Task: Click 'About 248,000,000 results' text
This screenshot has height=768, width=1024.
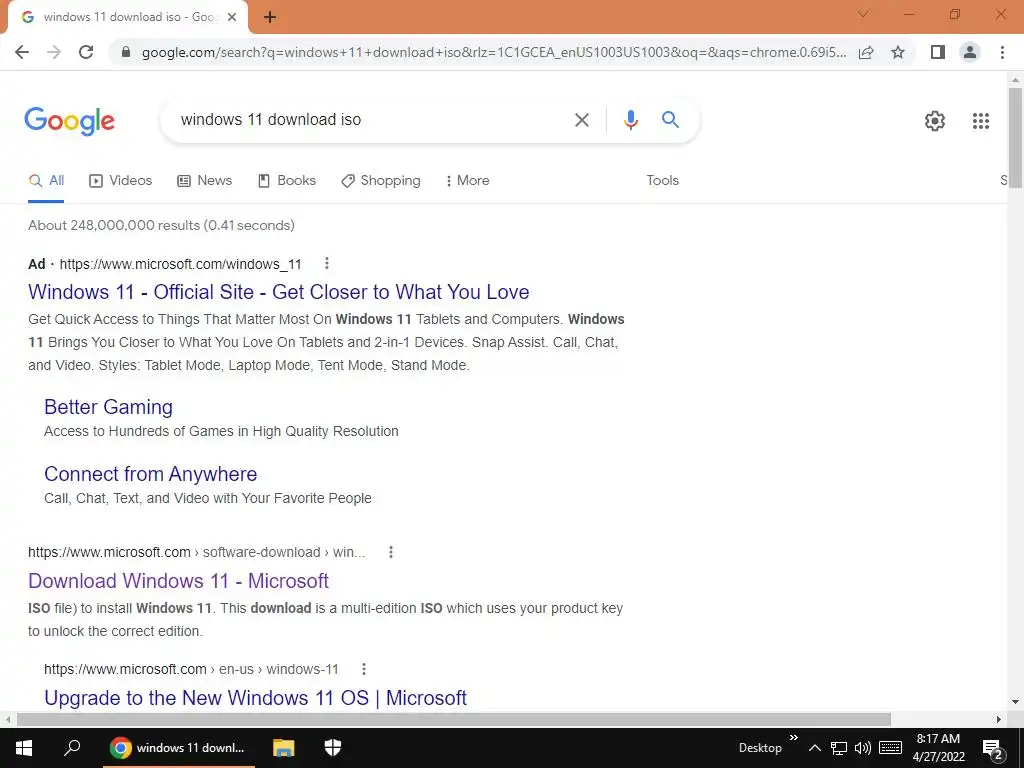Action: 114,225
